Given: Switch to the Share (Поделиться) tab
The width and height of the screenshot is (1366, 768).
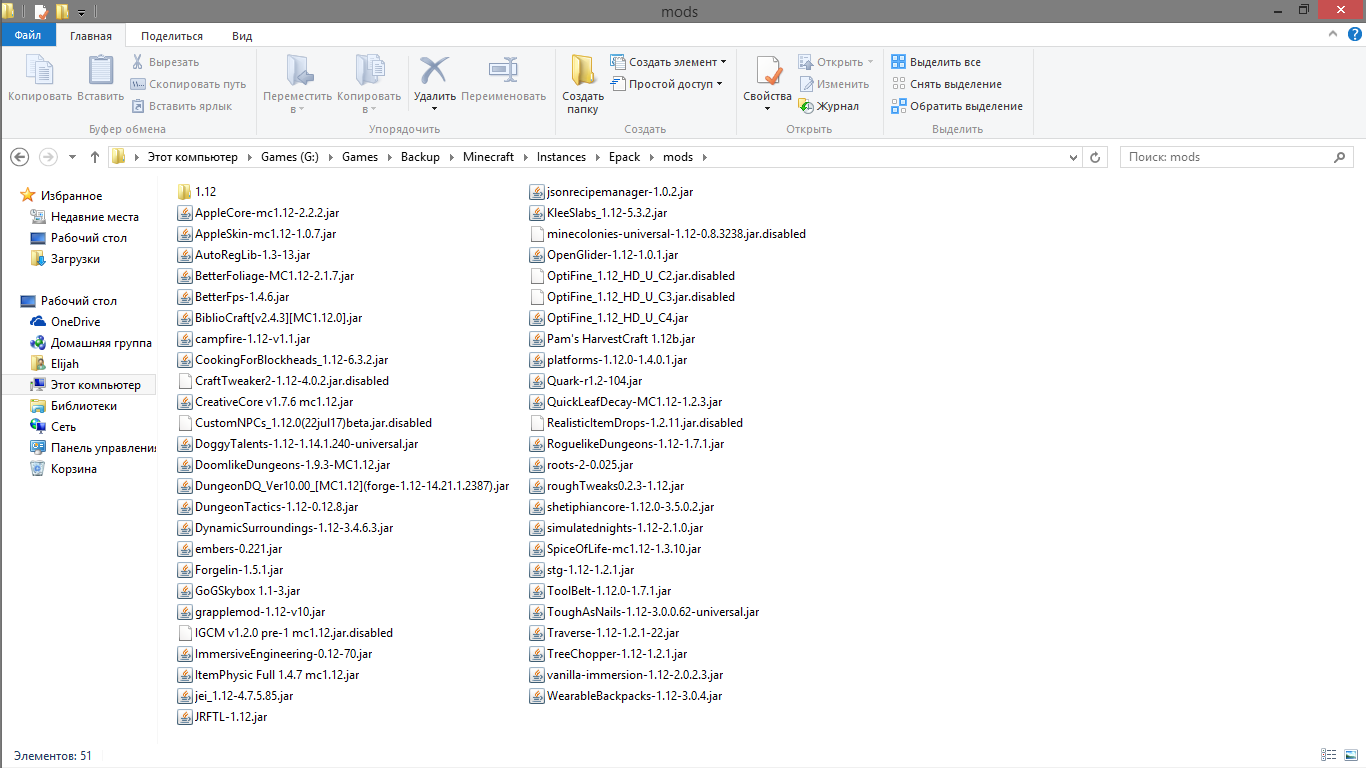Looking at the screenshot, I should [172, 35].
